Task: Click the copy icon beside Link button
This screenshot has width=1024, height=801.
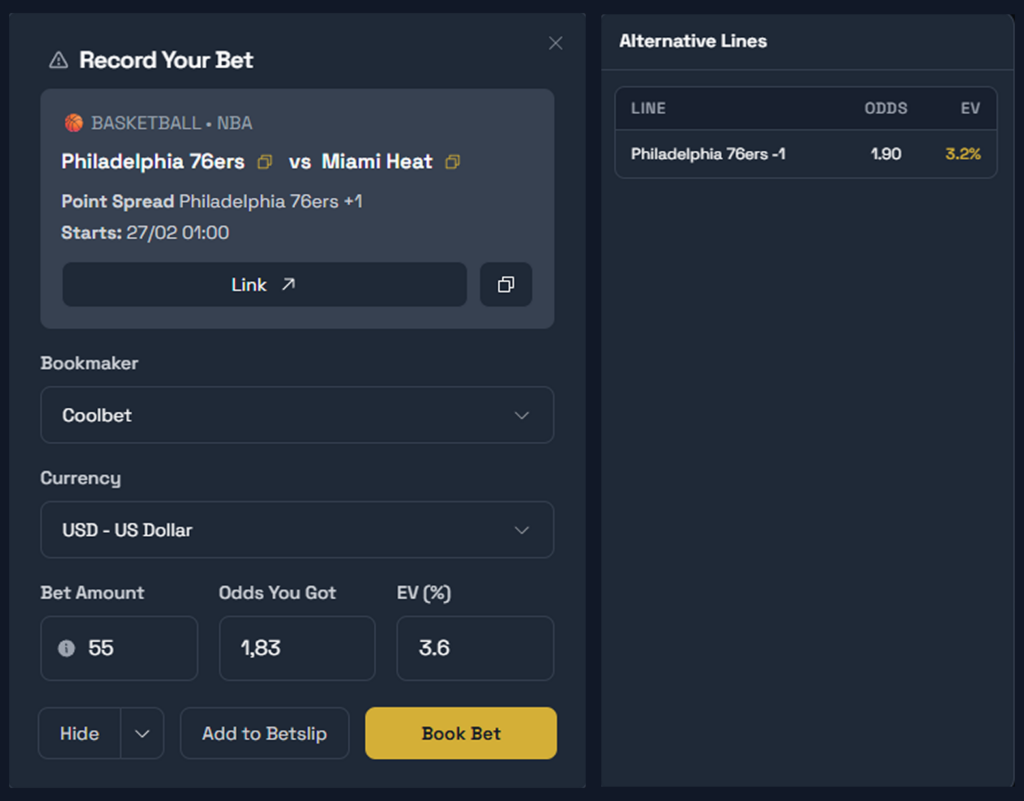Action: [x=506, y=285]
